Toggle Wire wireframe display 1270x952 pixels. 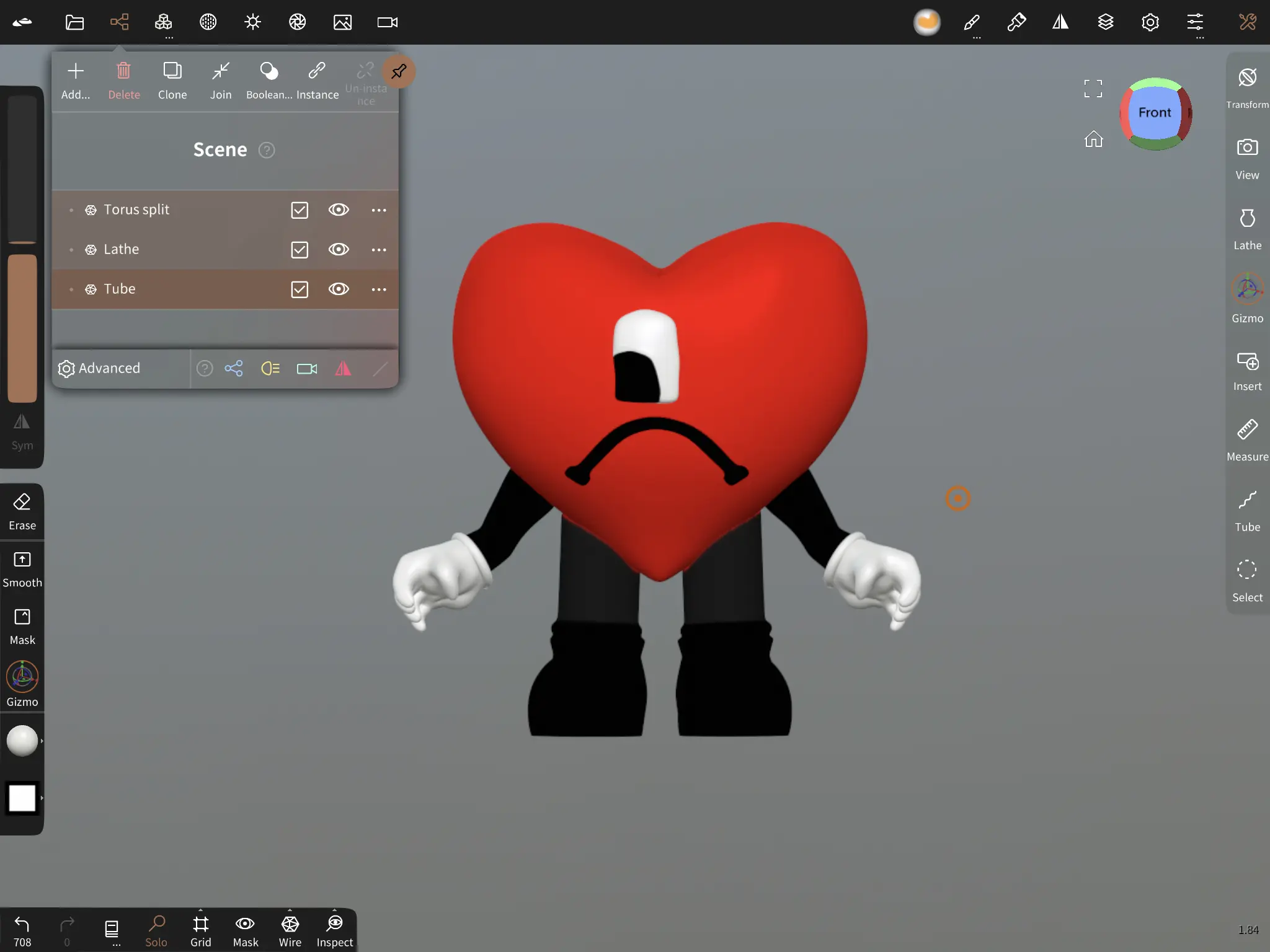(290, 931)
